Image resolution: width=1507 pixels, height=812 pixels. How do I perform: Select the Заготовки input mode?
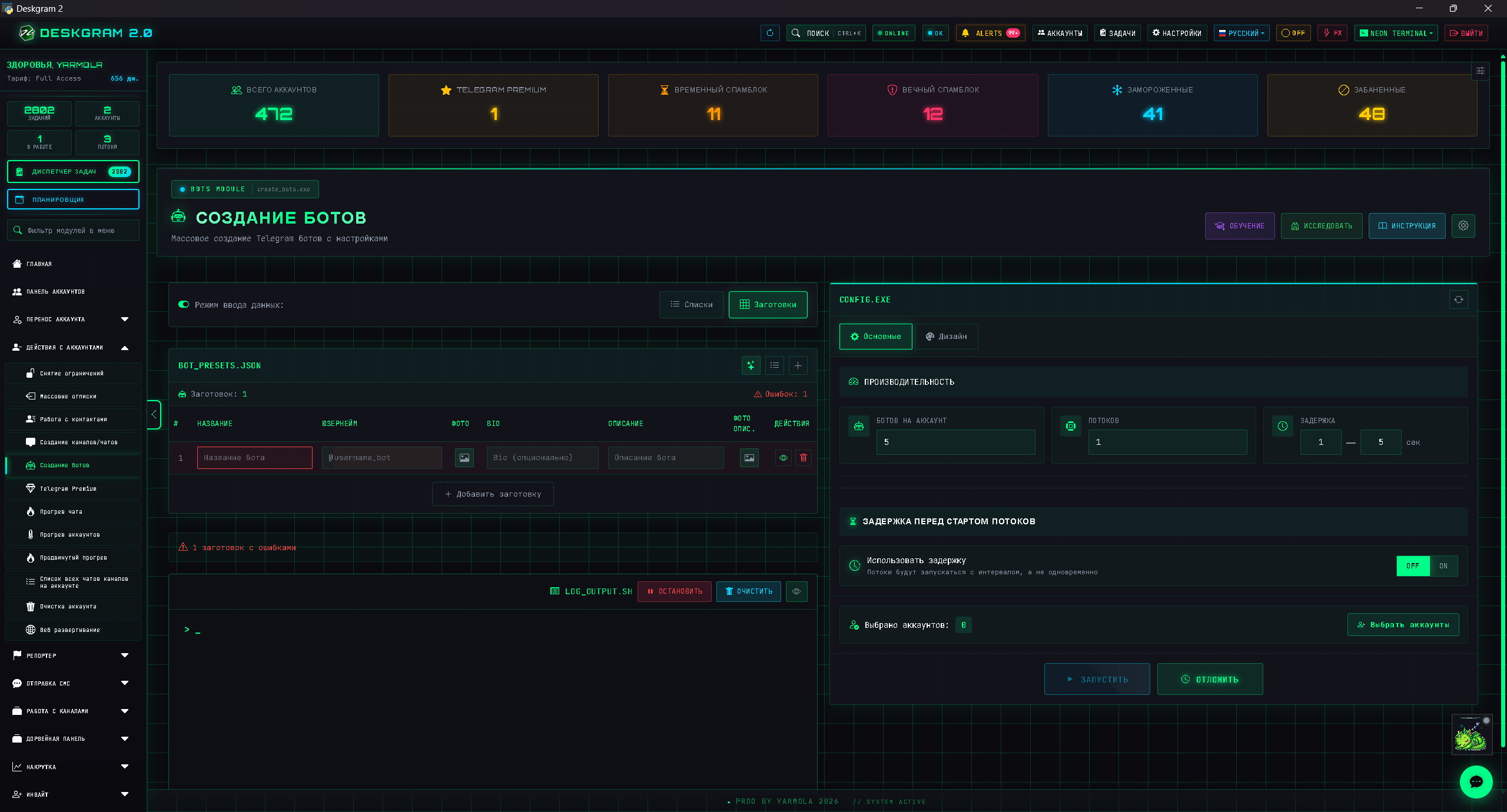click(x=768, y=305)
